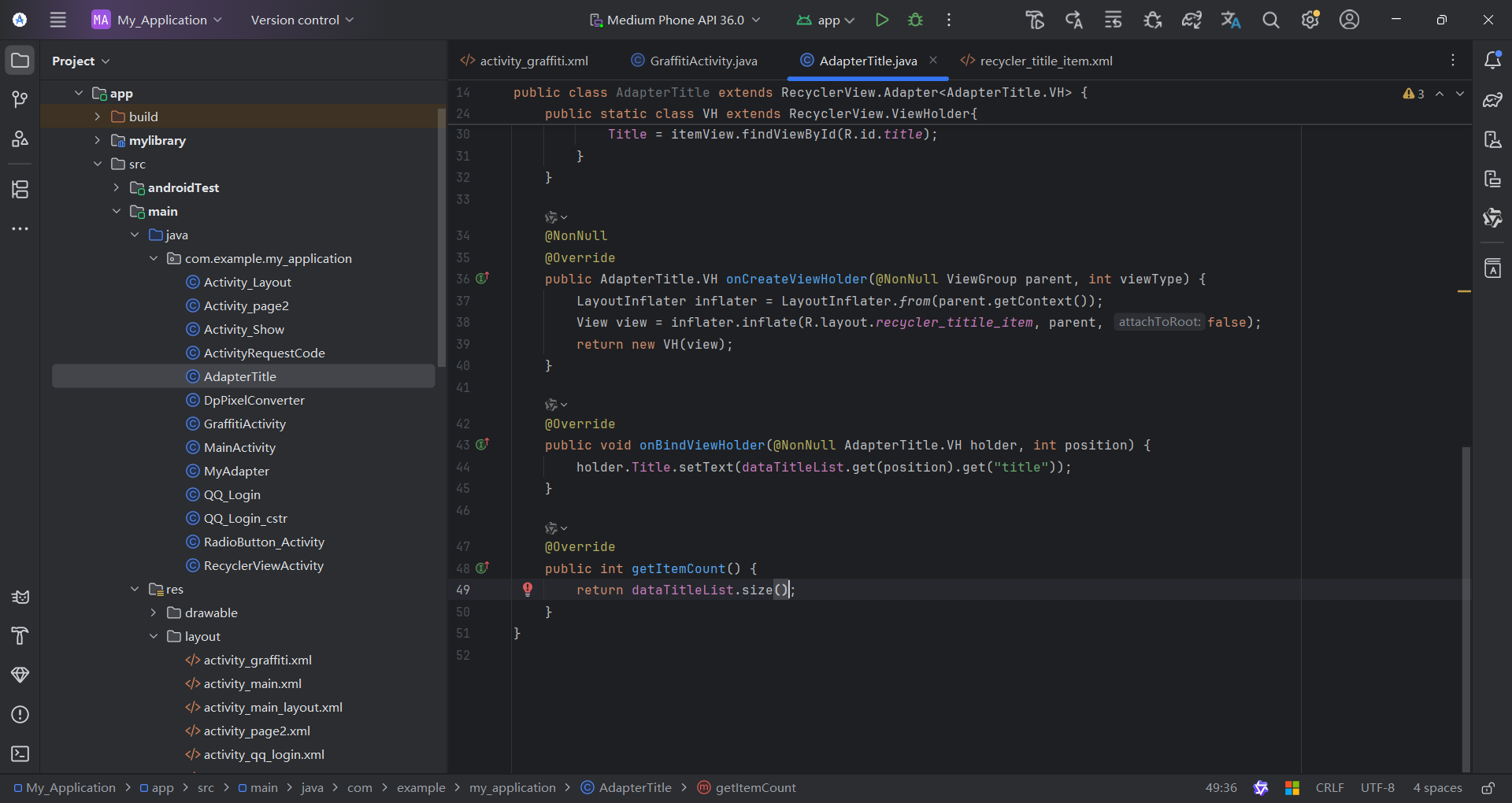
Task: Collapse the res folder in project tree
Action: tap(135, 589)
